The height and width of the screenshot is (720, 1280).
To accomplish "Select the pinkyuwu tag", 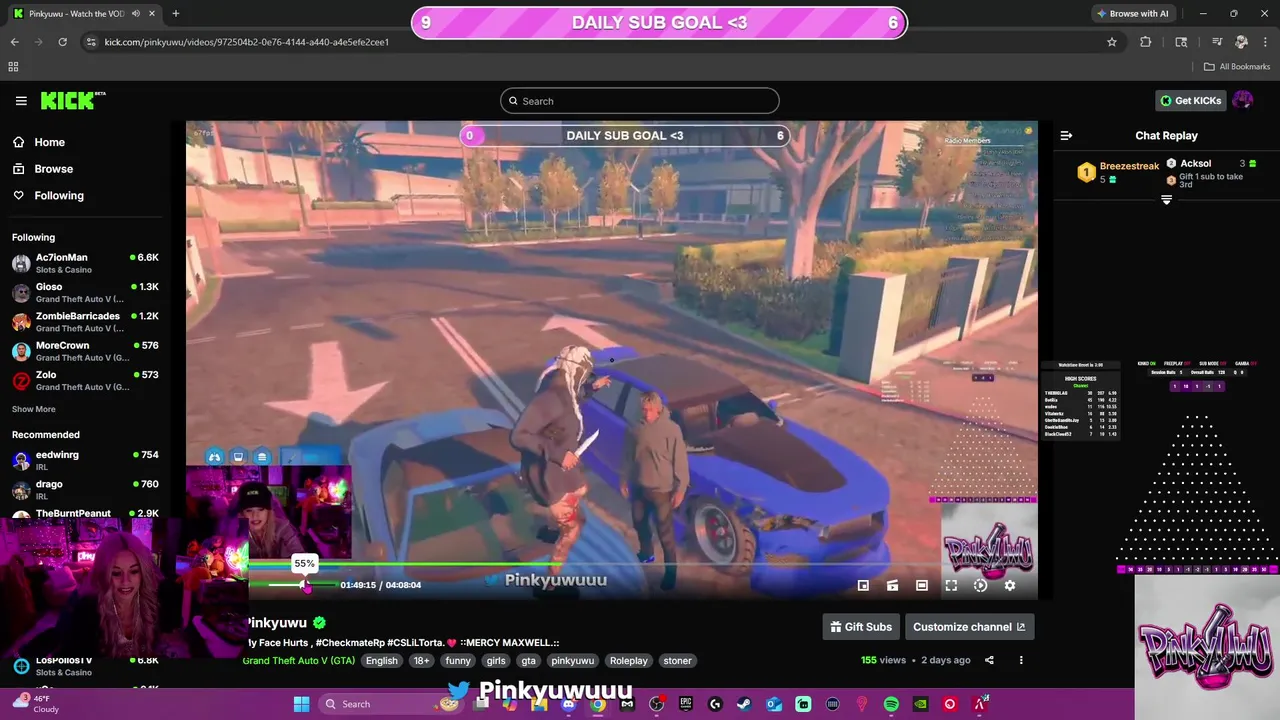I will (x=573, y=661).
